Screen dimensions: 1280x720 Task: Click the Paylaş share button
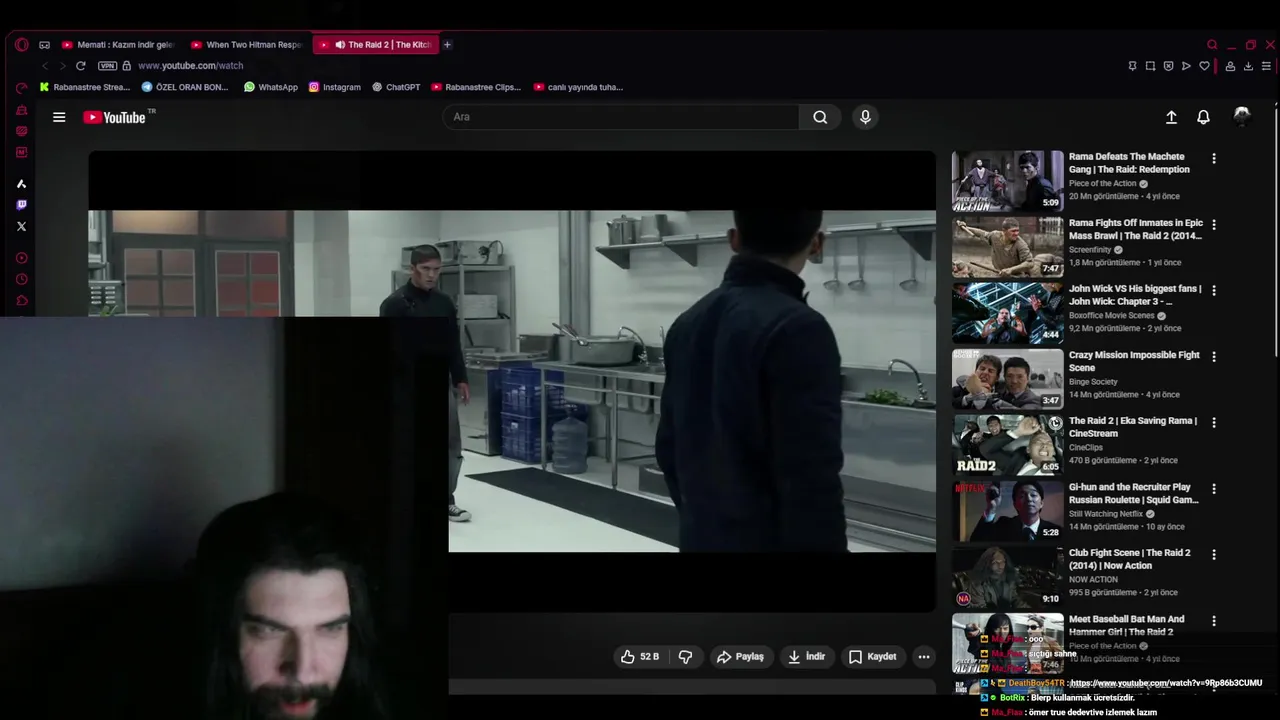(x=740, y=657)
